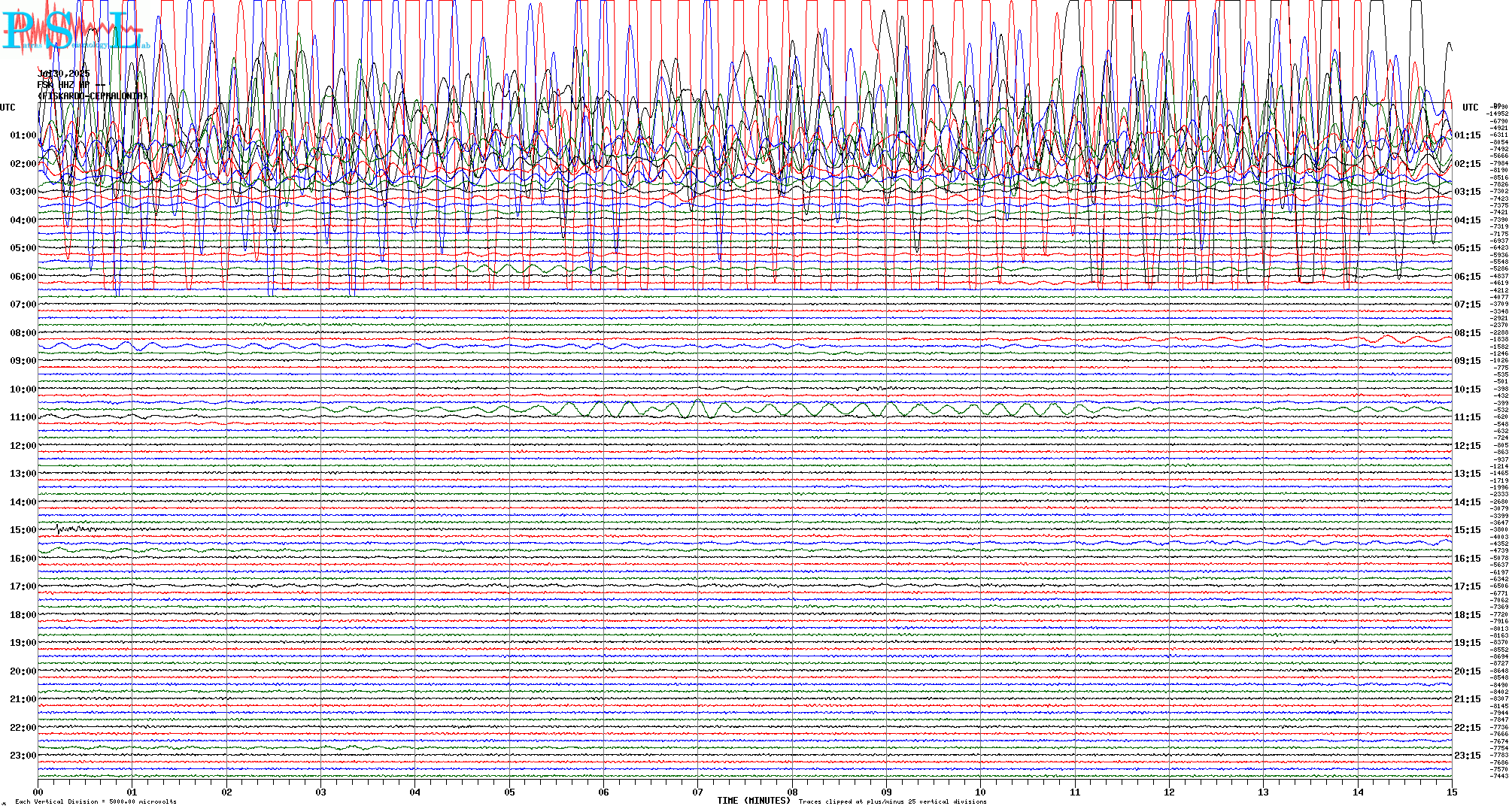Image resolution: width=1512 pixels, height=812 pixels.
Task: Click minute tick '01' on the bottom axis
Action: (132, 792)
